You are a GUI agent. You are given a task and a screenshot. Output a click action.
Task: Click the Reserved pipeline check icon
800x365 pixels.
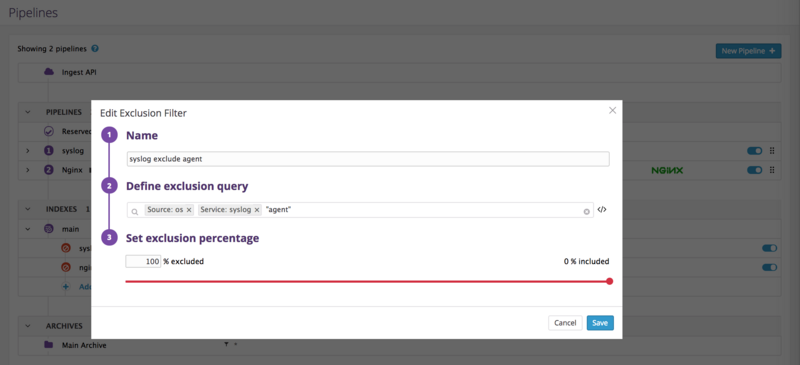click(x=49, y=131)
